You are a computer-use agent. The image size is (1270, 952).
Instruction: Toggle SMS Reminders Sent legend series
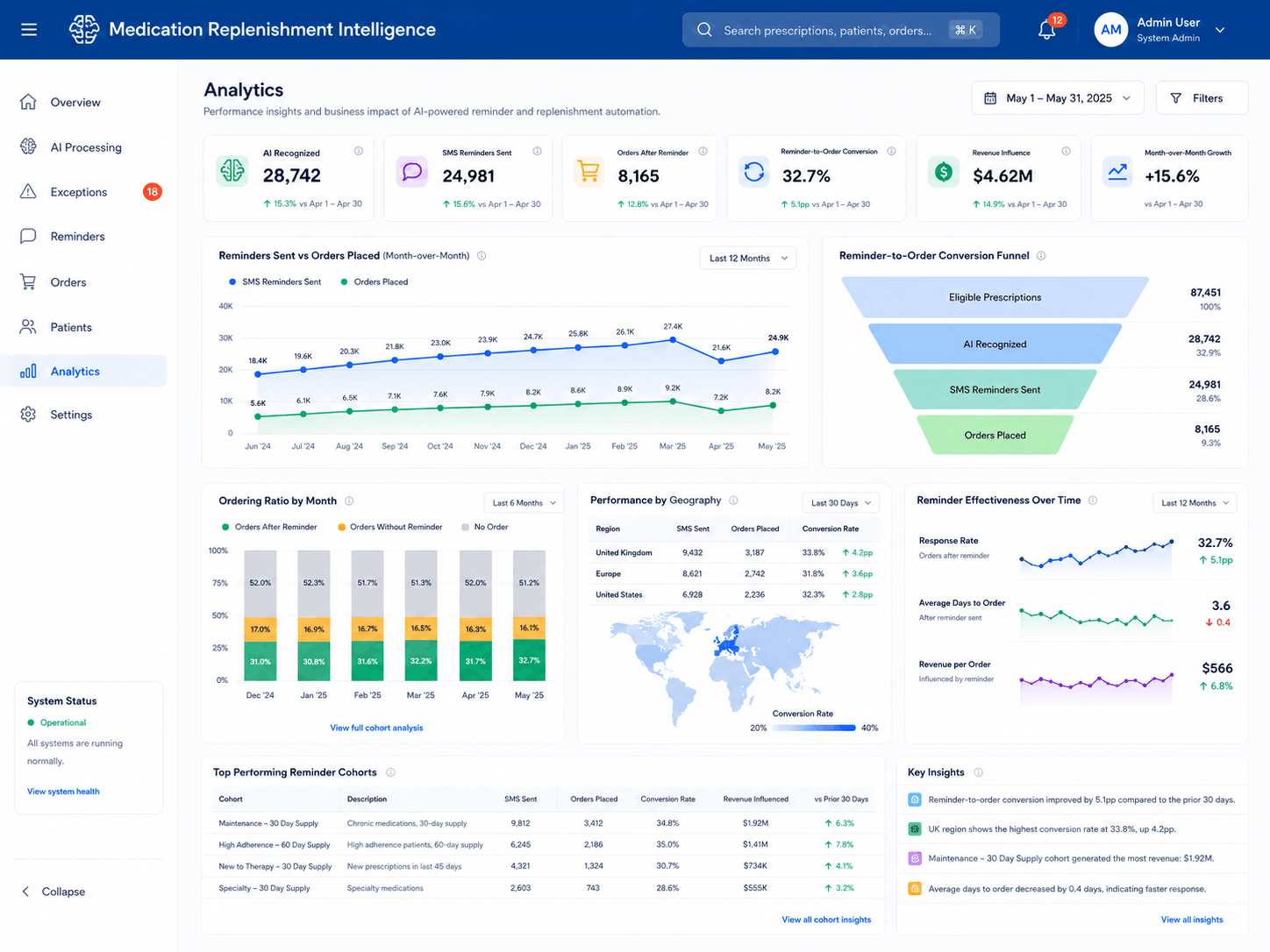[275, 282]
